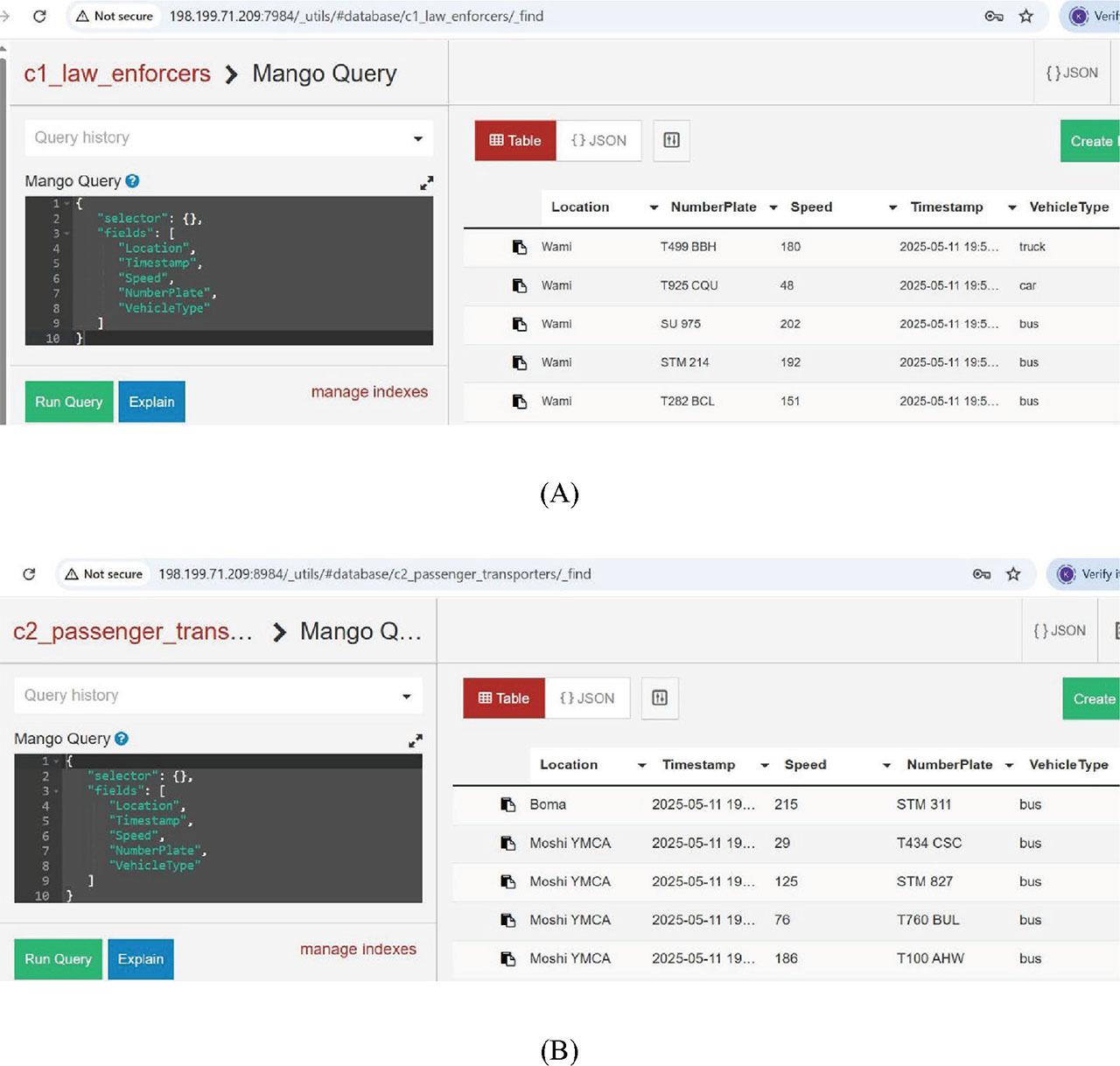This screenshot has height=1066, width=1120.
Task: Open Query history dropdown in c1_law_enforcers
Action: pos(228,137)
